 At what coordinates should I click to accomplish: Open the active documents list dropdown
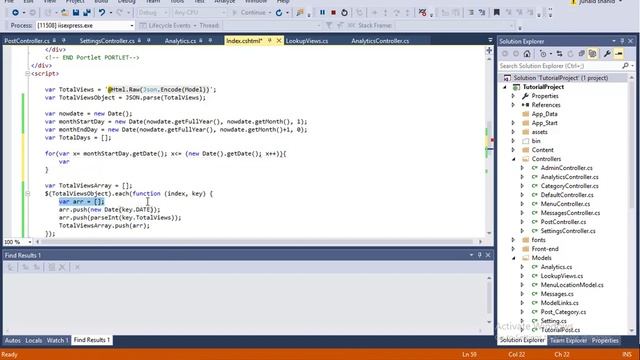click(x=490, y=40)
